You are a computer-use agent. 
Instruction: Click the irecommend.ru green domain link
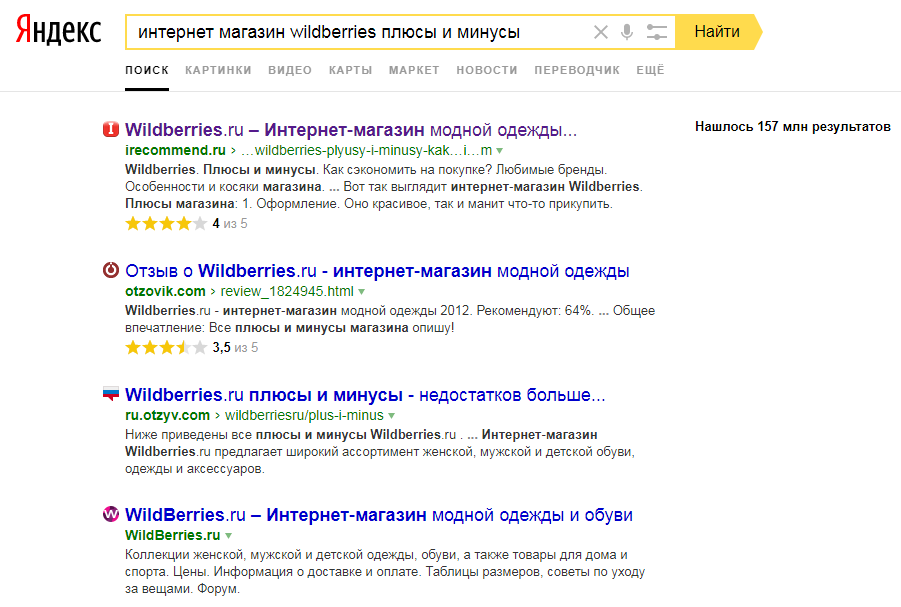click(175, 151)
